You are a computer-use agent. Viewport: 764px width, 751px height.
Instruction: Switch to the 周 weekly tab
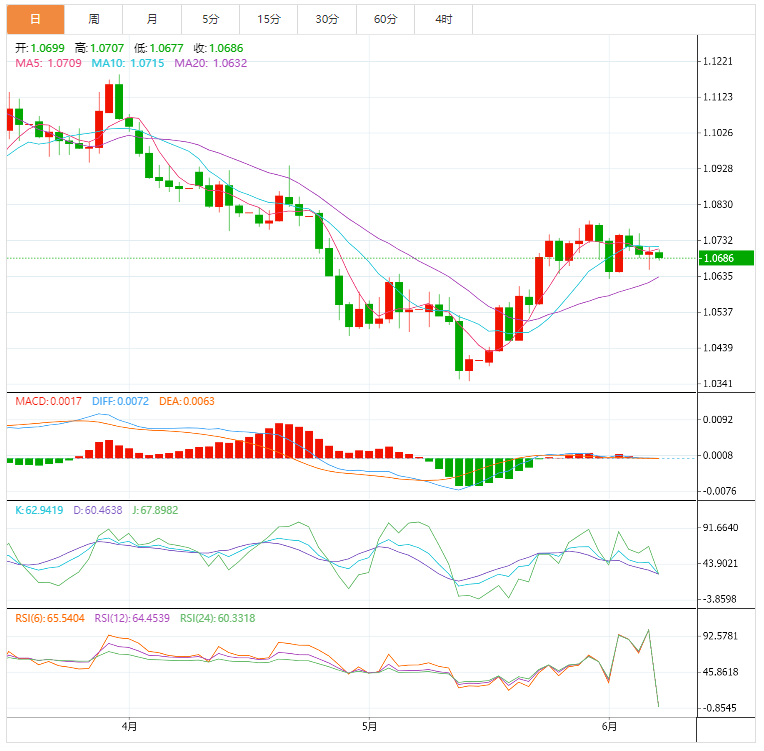point(94,19)
